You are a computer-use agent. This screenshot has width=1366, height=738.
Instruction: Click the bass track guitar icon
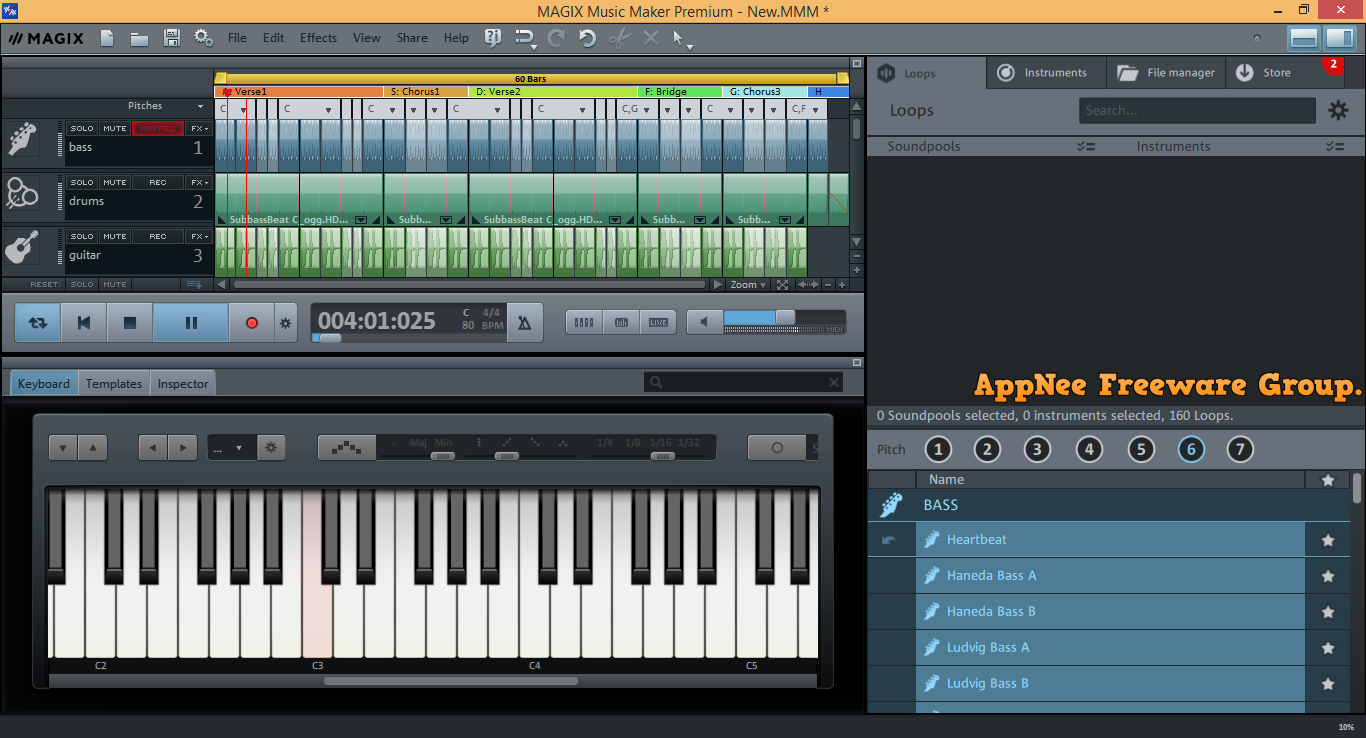coord(22,139)
